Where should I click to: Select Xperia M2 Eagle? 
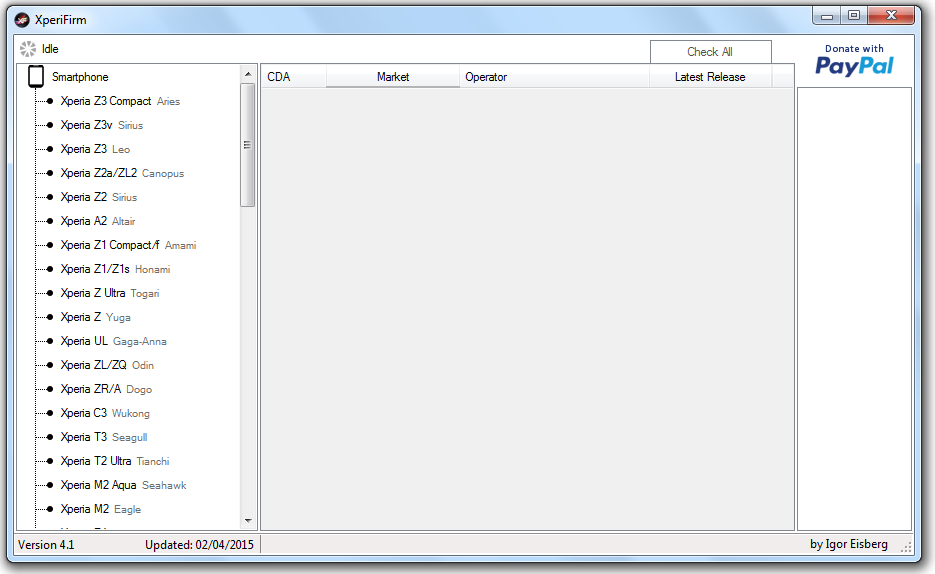pyautogui.click(x=101, y=509)
